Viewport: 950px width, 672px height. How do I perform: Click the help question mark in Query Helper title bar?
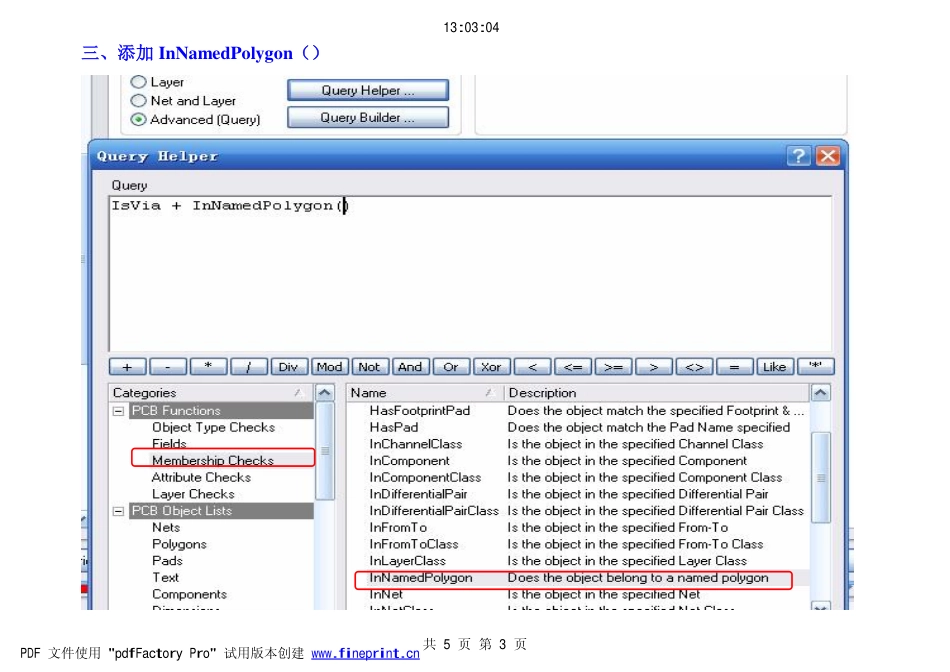799,156
